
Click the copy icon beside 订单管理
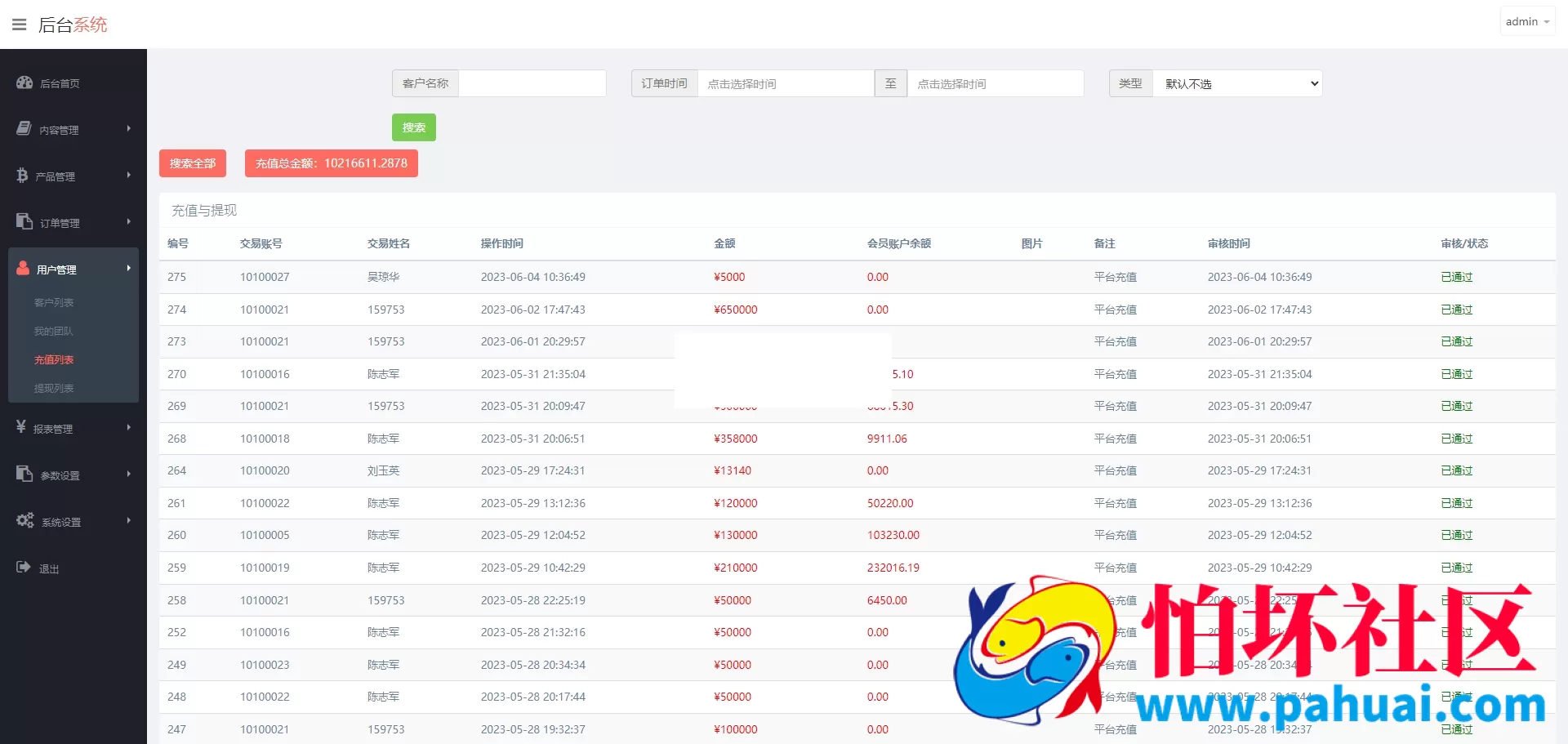point(24,222)
